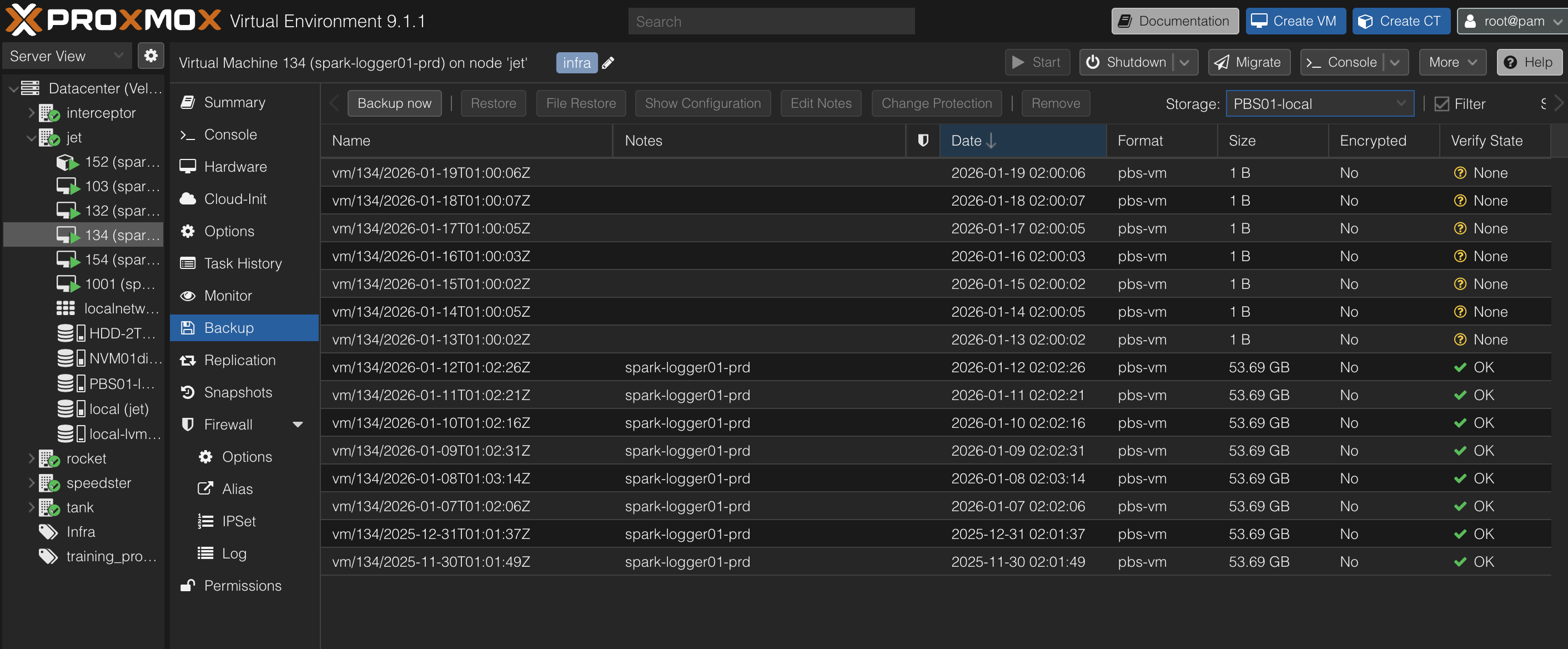Expand the interceptor node
The image size is (1568, 649).
point(31,113)
